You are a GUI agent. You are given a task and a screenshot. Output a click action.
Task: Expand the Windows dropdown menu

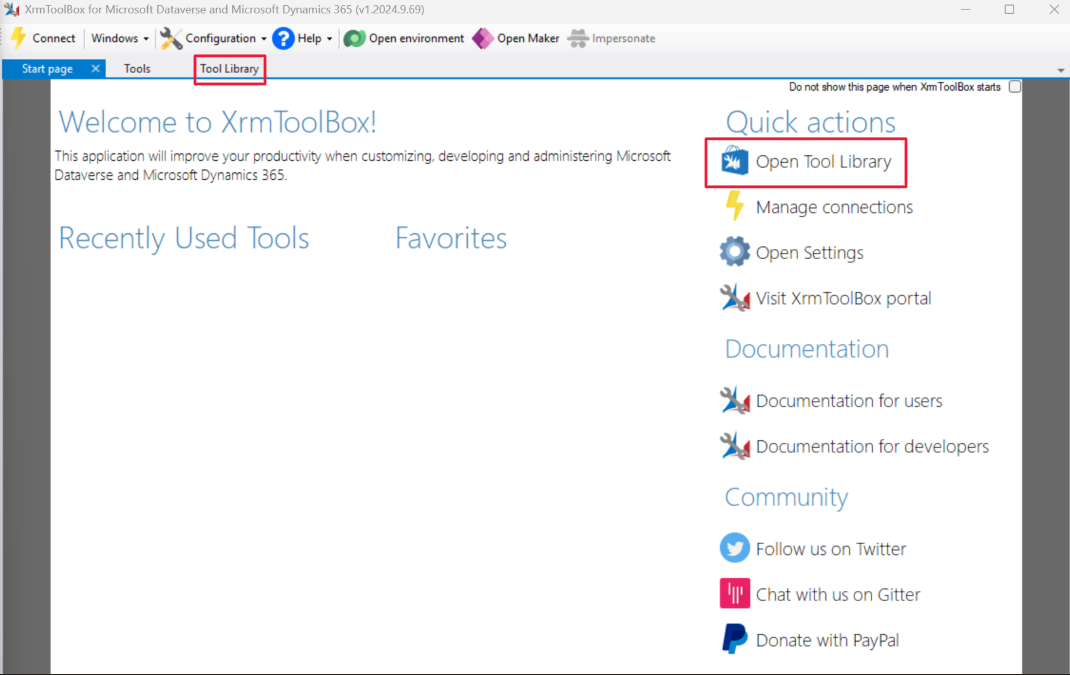[120, 38]
